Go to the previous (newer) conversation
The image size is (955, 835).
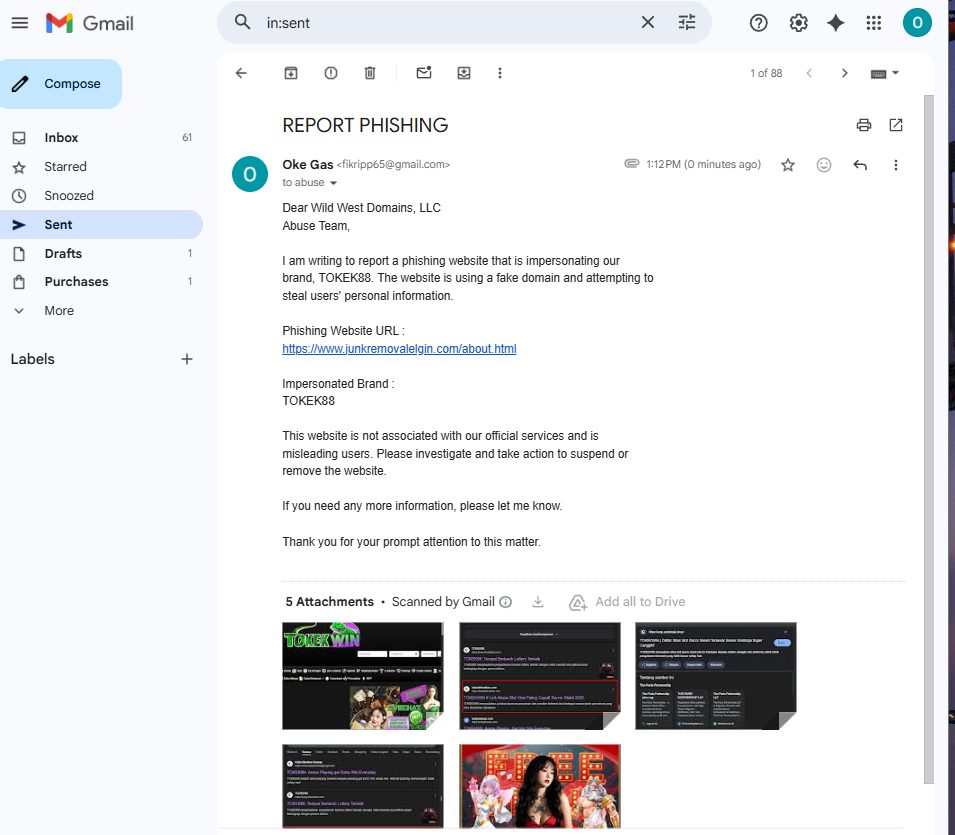point(809,73)
